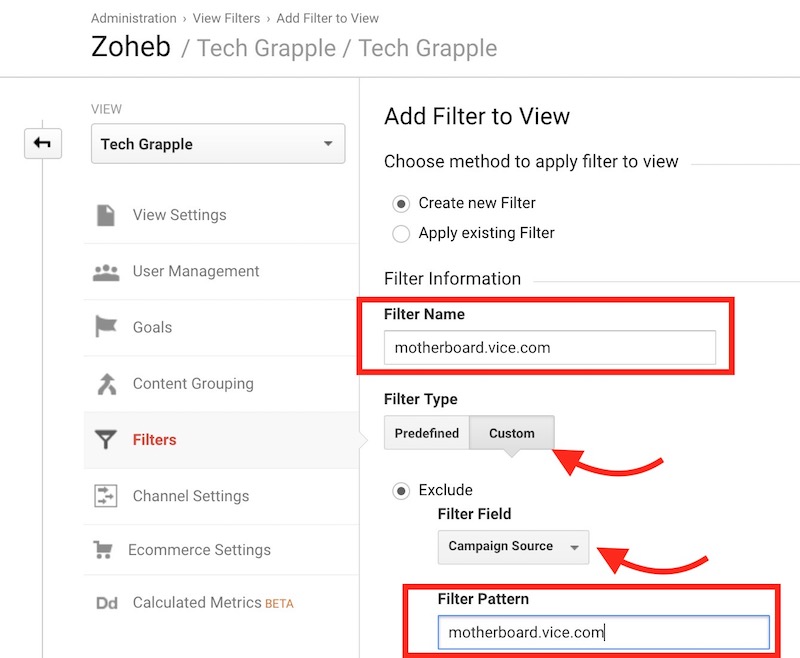
Task: Open View Filters breadcrumb link
Action: point(226,18)
